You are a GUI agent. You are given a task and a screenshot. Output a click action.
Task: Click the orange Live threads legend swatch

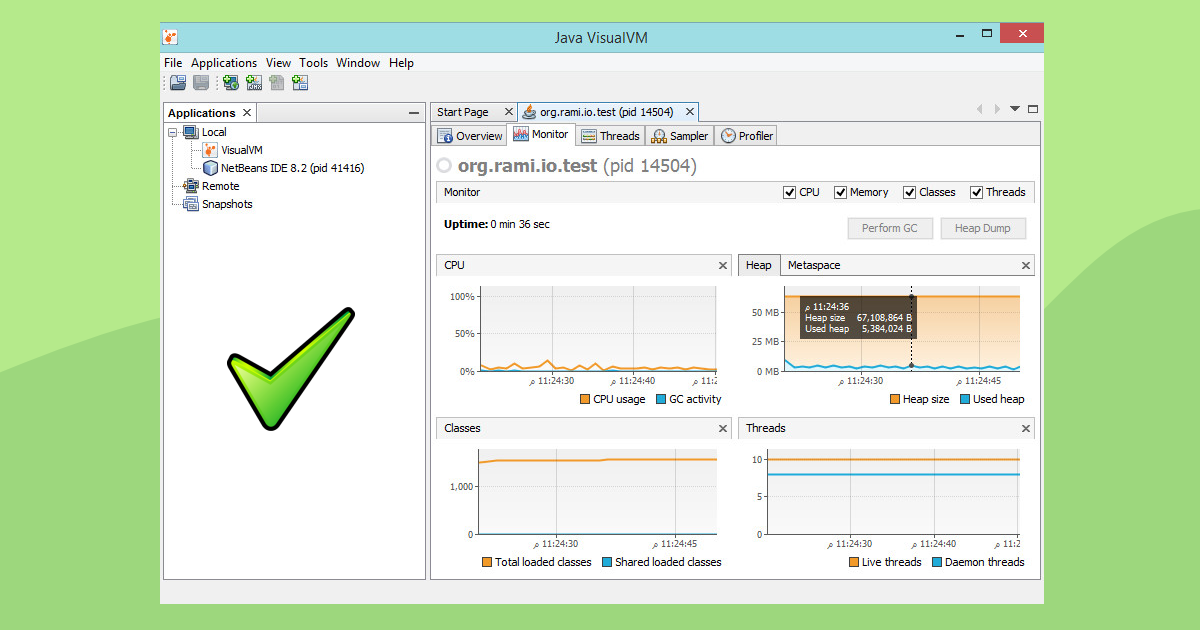coord(854,562)
